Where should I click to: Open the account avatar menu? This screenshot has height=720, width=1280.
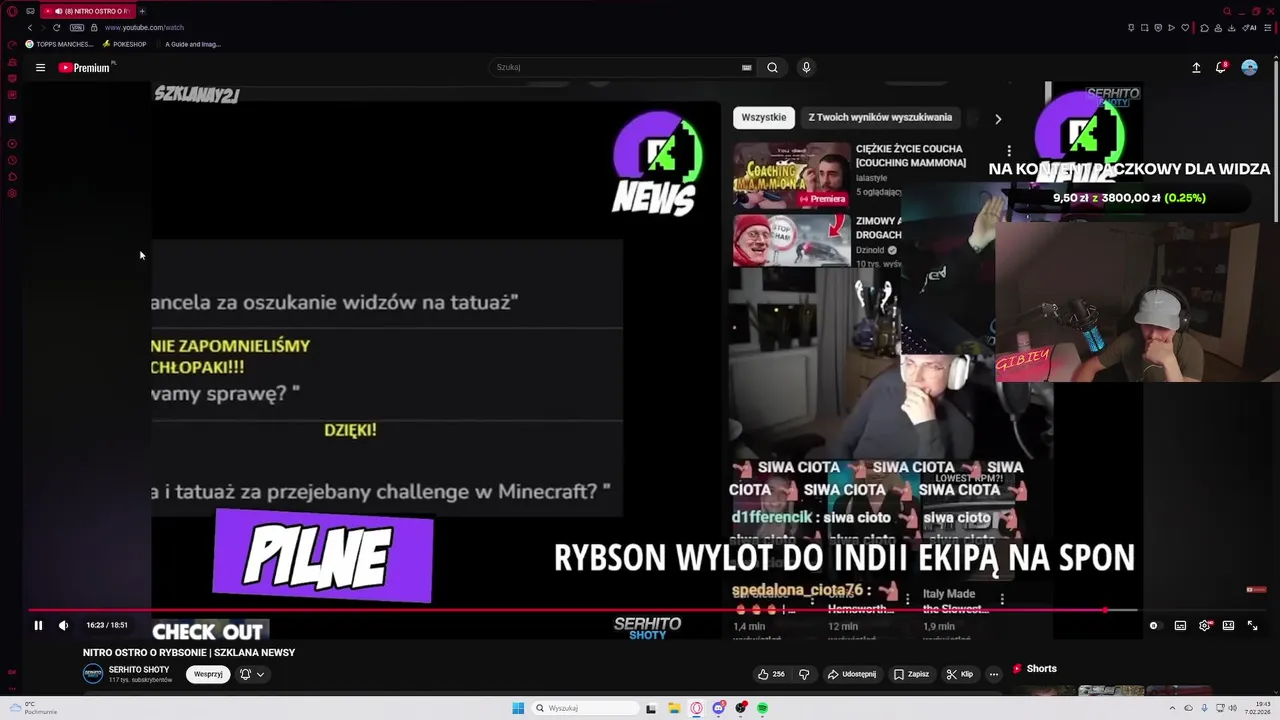point(1249,67)
